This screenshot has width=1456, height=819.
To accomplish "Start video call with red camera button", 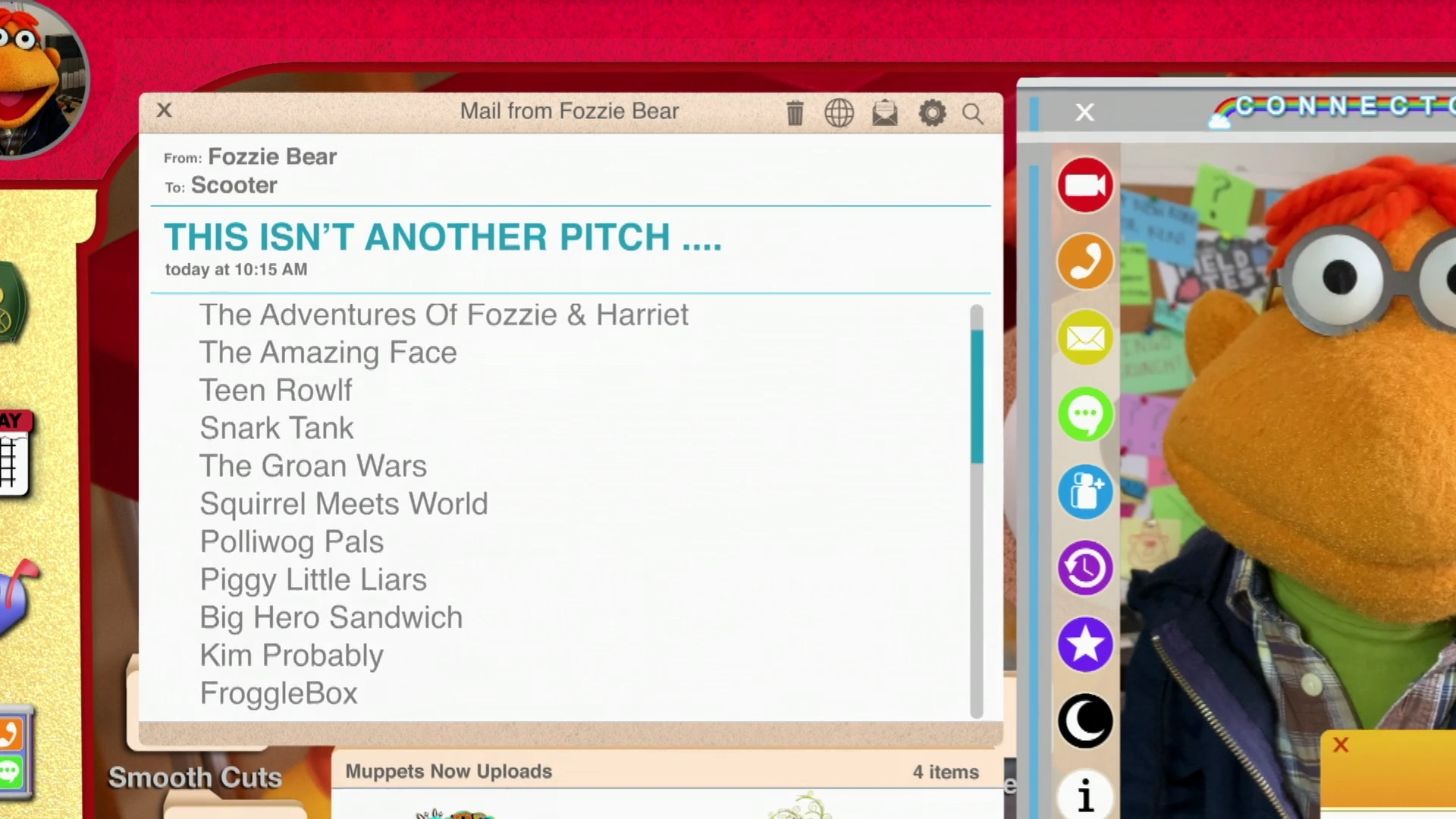I will tap(1085, 185).
